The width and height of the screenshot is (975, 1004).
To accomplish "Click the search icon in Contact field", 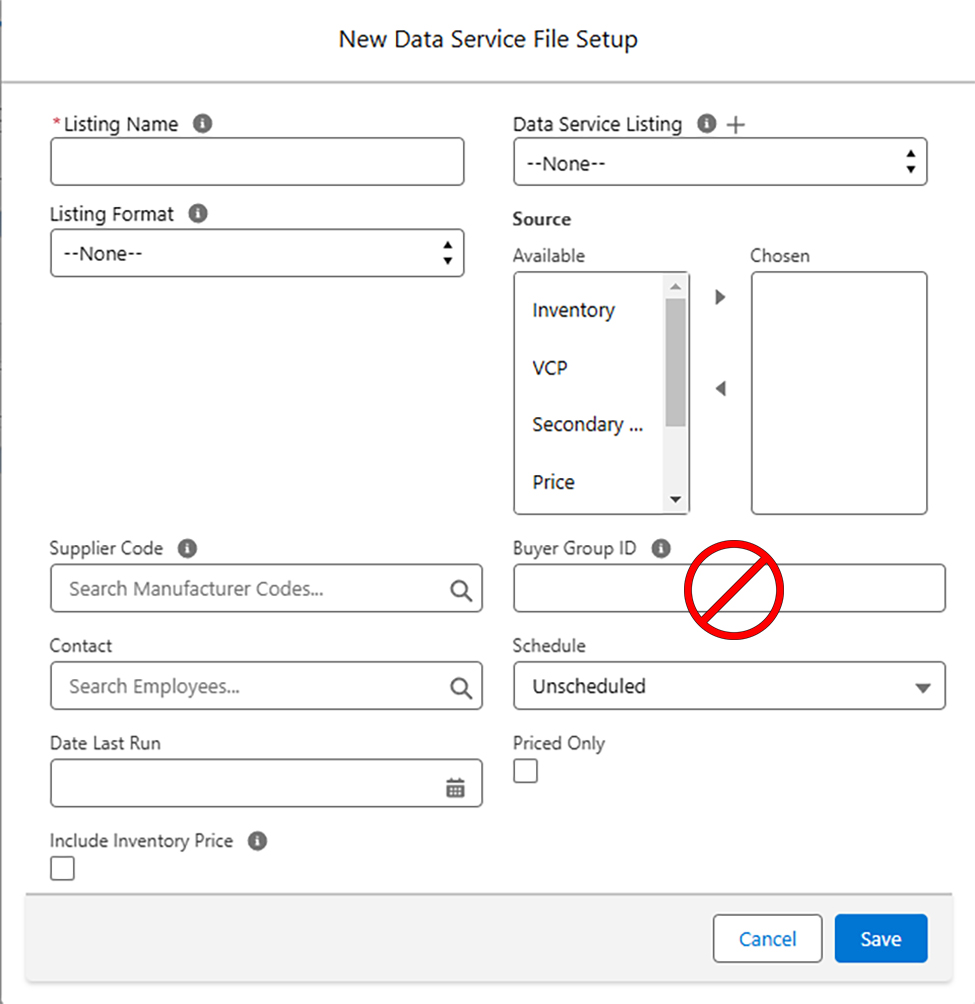I will (x=461, y=688).
